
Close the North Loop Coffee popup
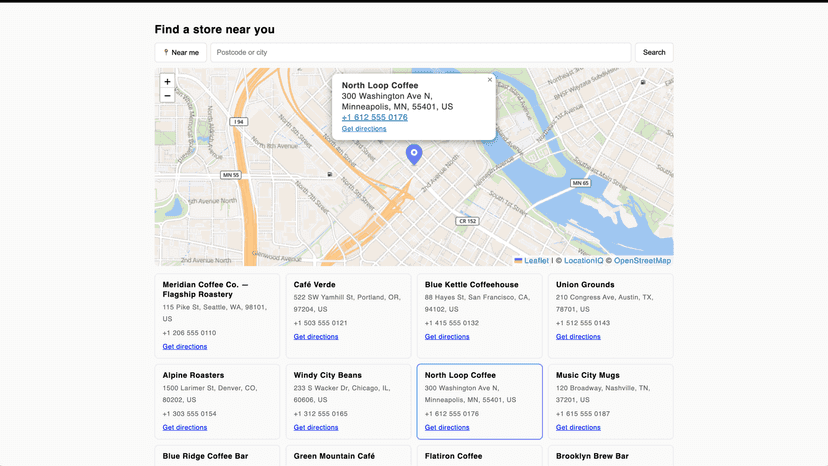pyautogui.click(x=490, y=80)
